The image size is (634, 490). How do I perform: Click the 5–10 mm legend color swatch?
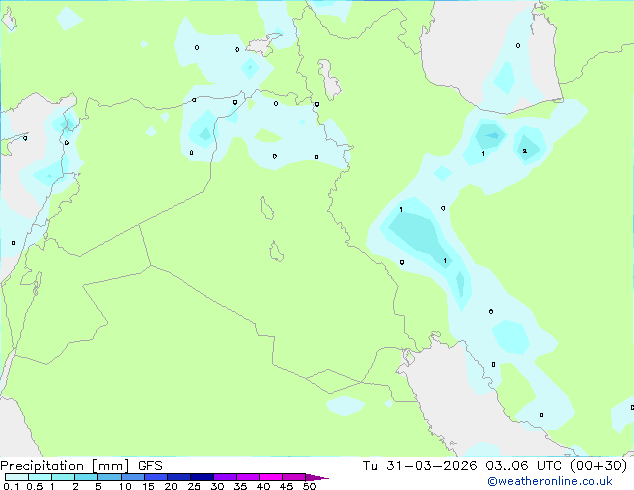pos(109,477)
